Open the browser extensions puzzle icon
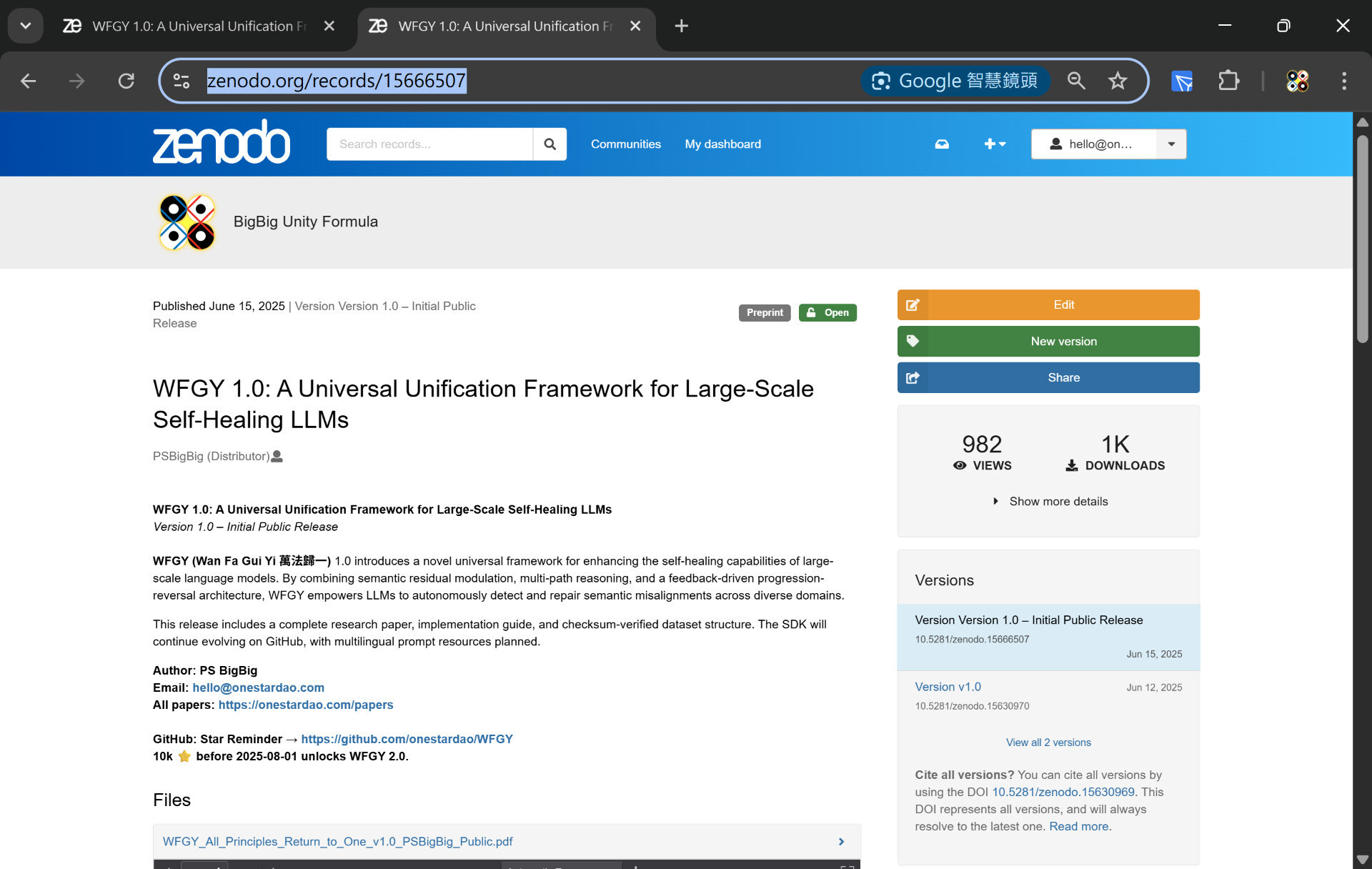Viewport: 1372px width, 869px height. 1228,81
